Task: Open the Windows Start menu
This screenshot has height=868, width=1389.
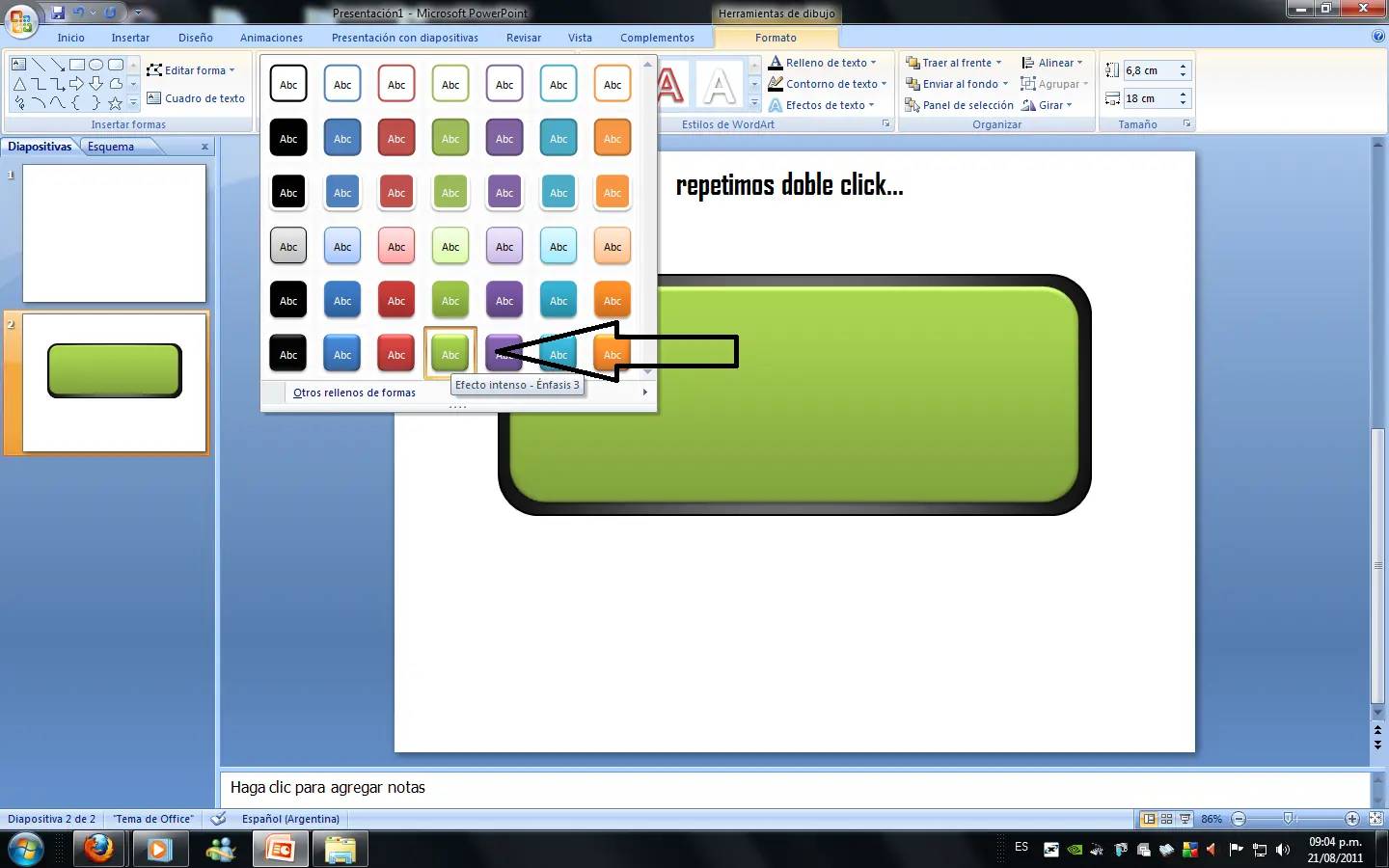Action: 26,850
